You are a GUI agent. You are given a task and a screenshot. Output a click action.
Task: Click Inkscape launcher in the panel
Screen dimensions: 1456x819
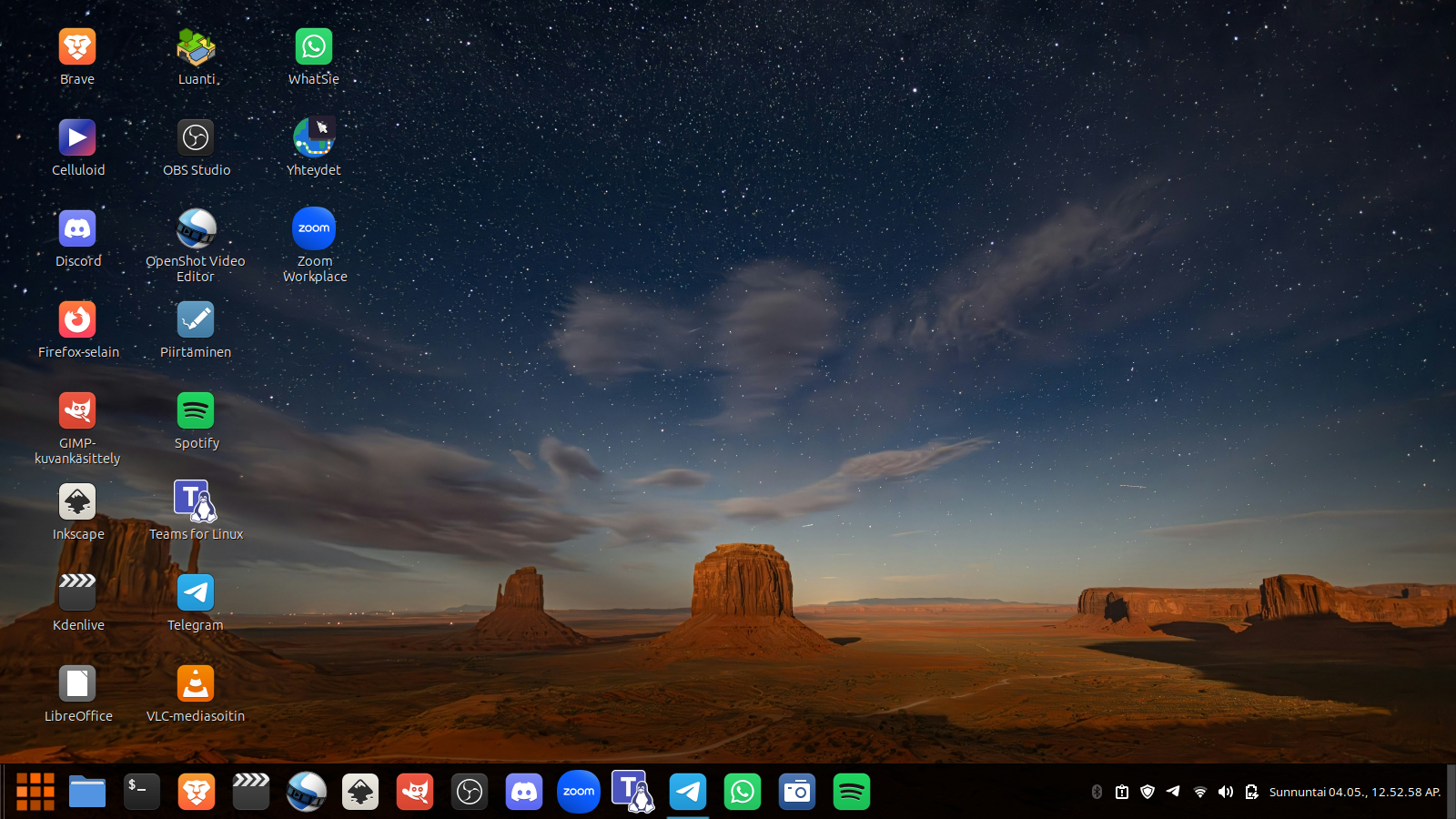click(x=360, y=792)
